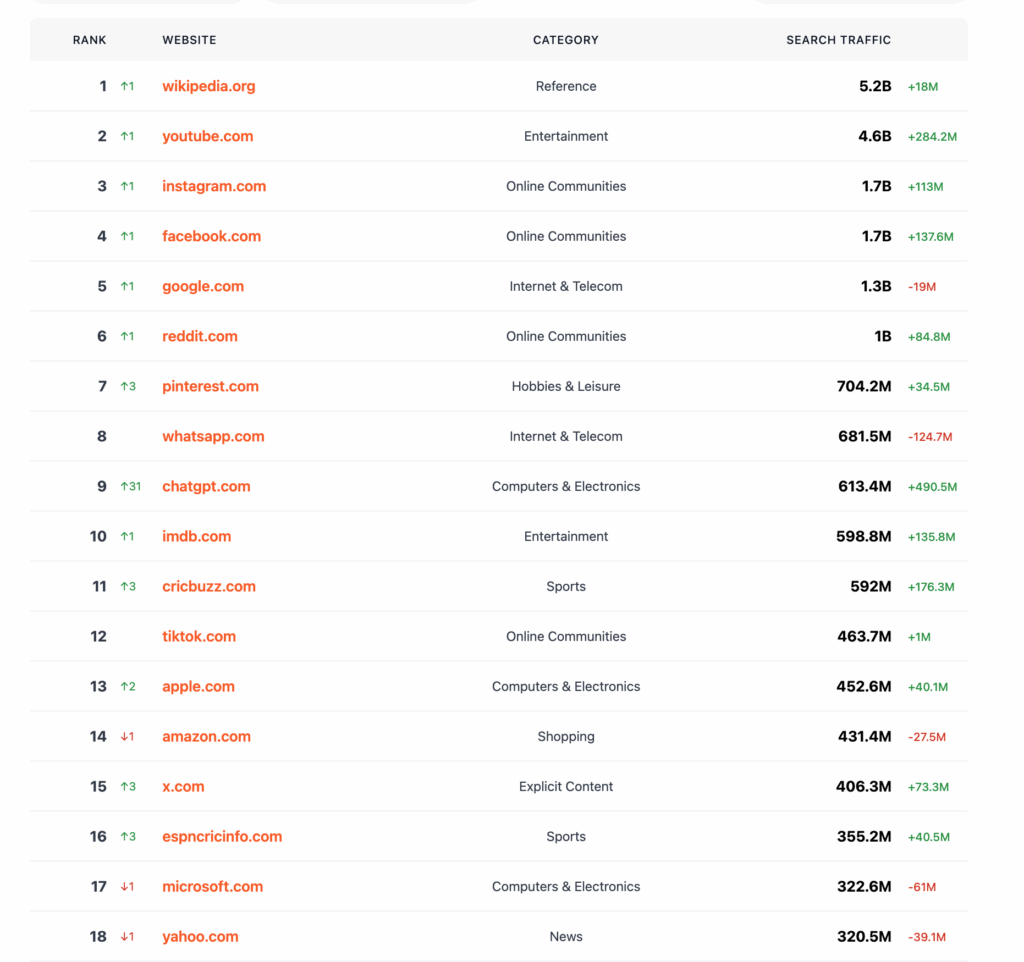Click the WEBSITE column header
The image size is (1024, 962).
(189, 40)
